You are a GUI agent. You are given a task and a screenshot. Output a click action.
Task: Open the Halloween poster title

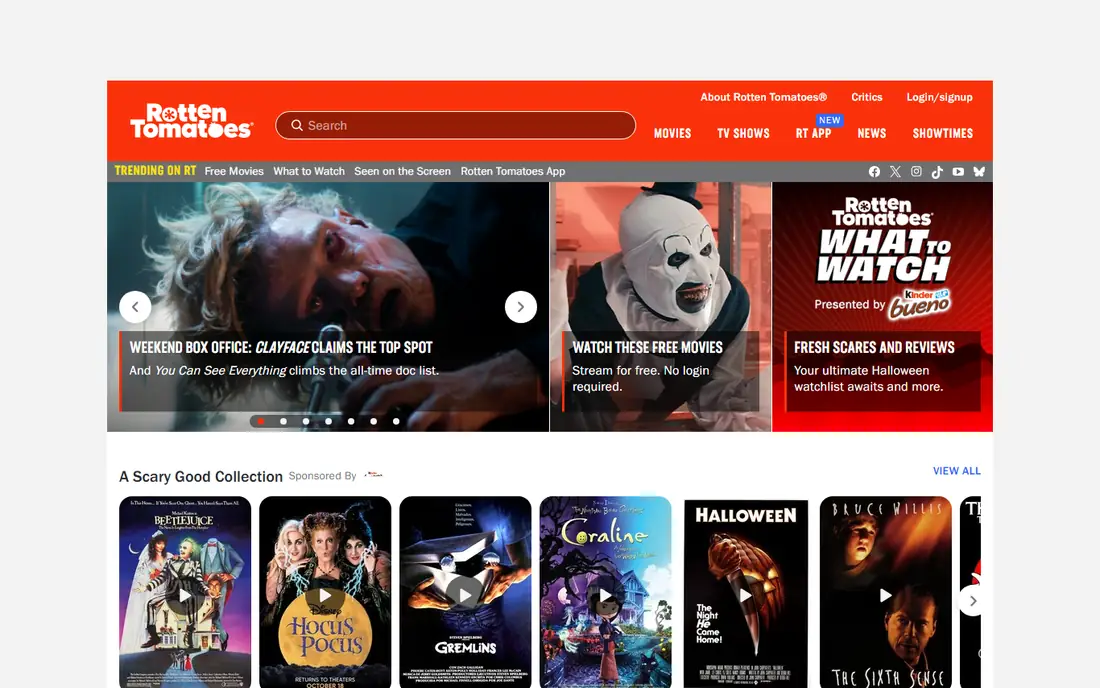click(746, 515)
